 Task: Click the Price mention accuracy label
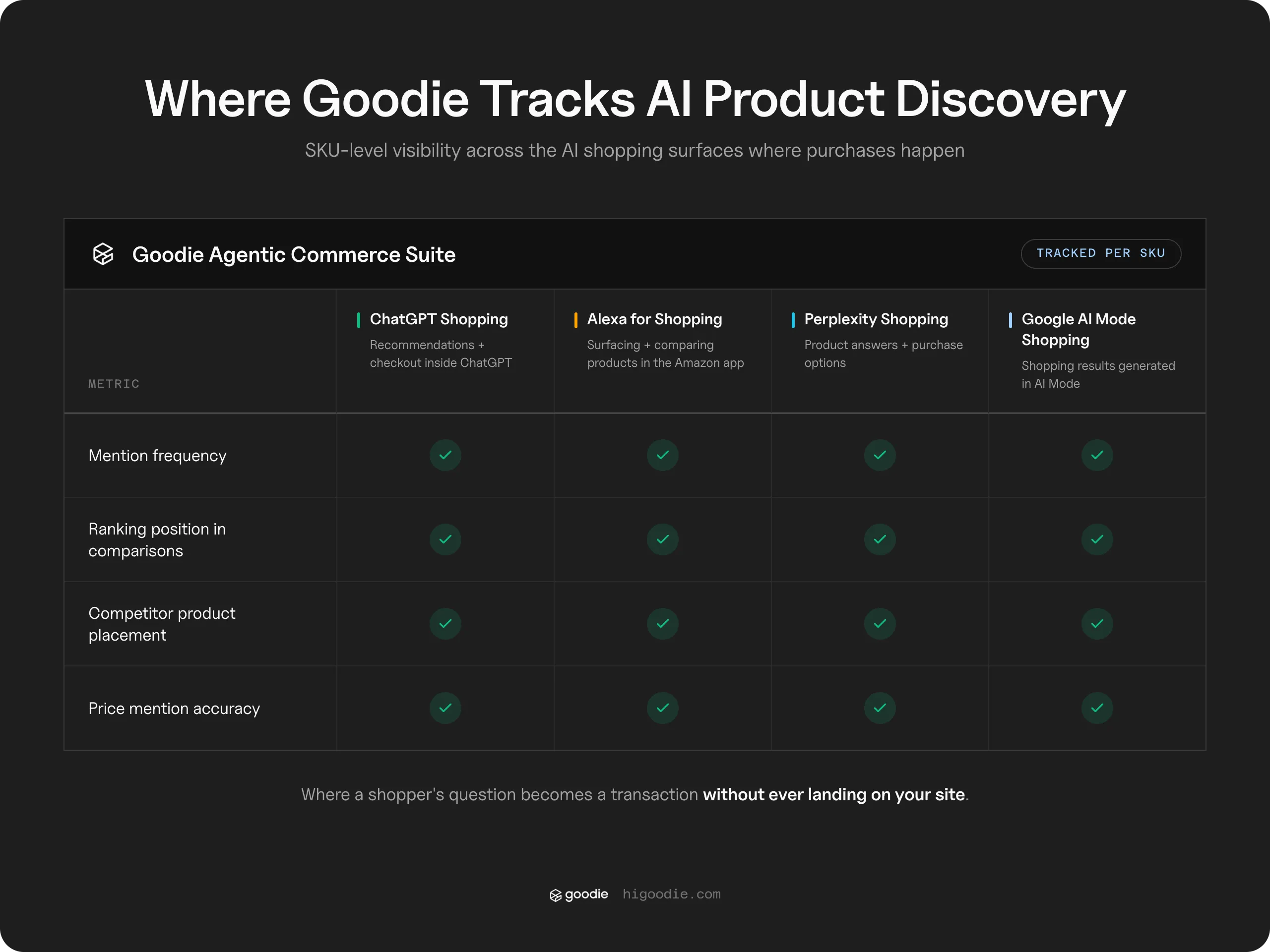174,709
